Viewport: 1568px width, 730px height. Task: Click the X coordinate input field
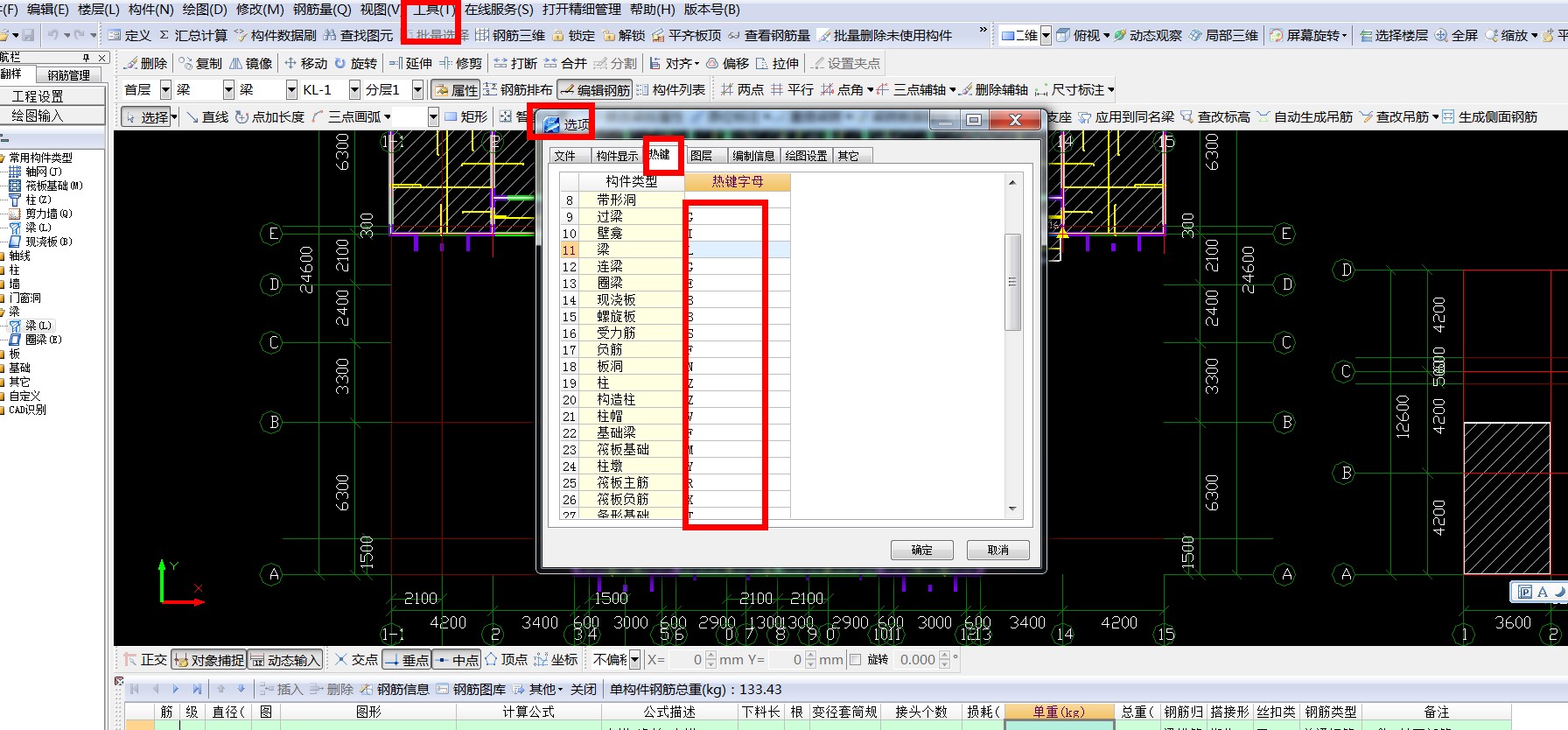(686, 660)
